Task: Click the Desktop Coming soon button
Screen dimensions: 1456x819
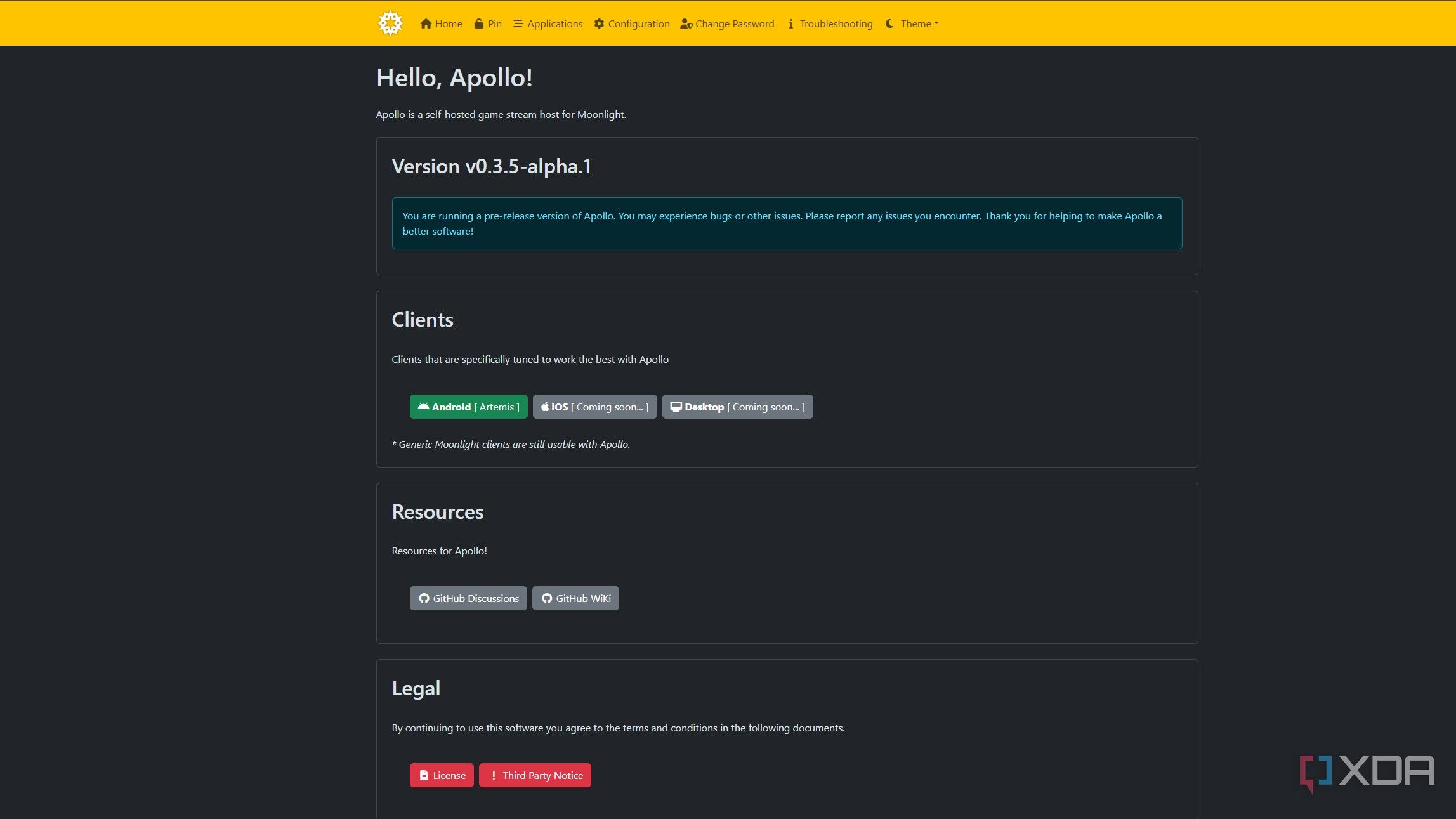Action: [737, 407]
